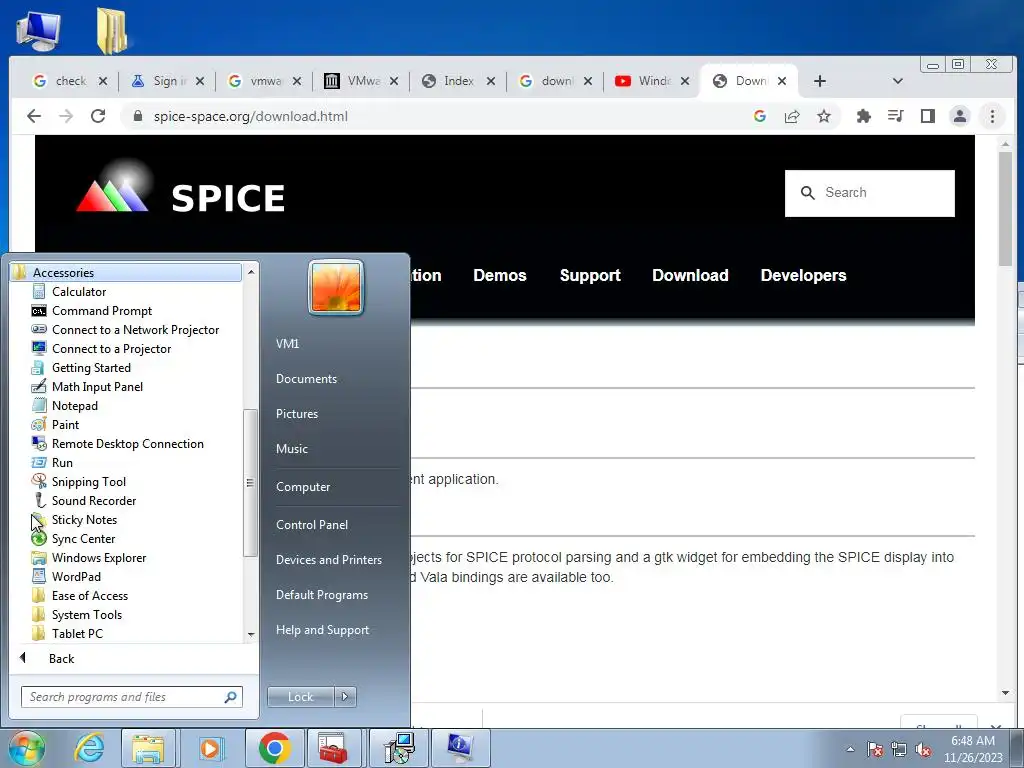1024x768 pixels.
Task: Launch Sync Center
Action: [83, 538]
